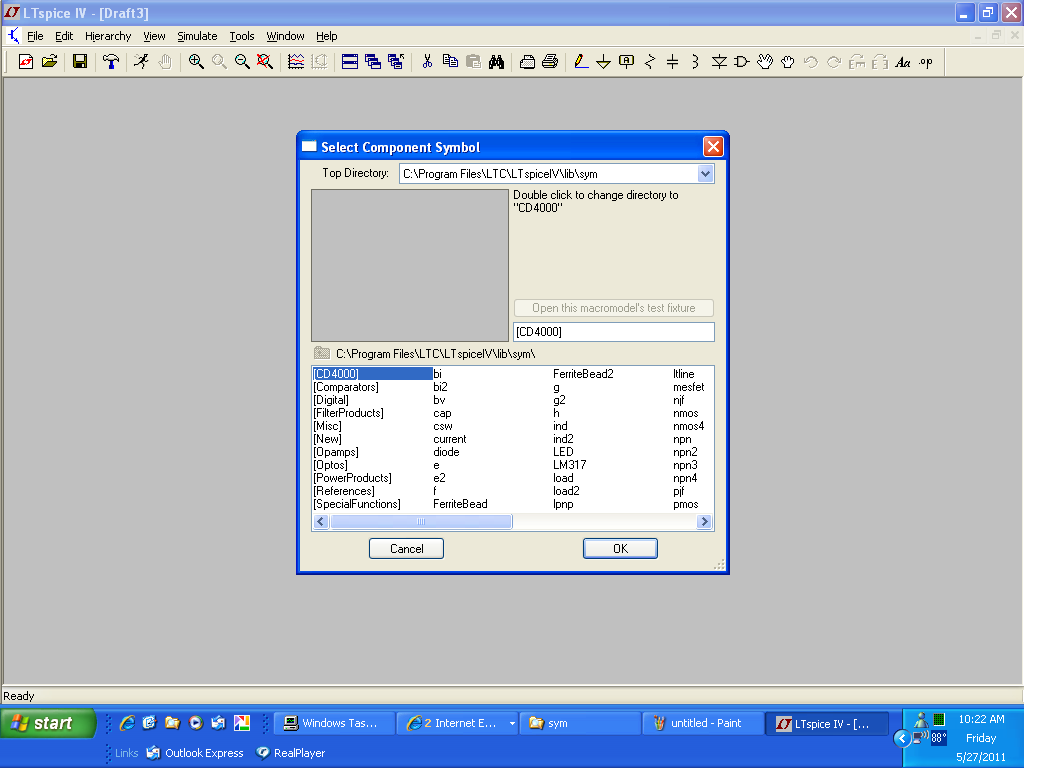Click the Zoom Out magnifier icon
Viewport: 1042px width, 770px height.
tap(242, 62)
